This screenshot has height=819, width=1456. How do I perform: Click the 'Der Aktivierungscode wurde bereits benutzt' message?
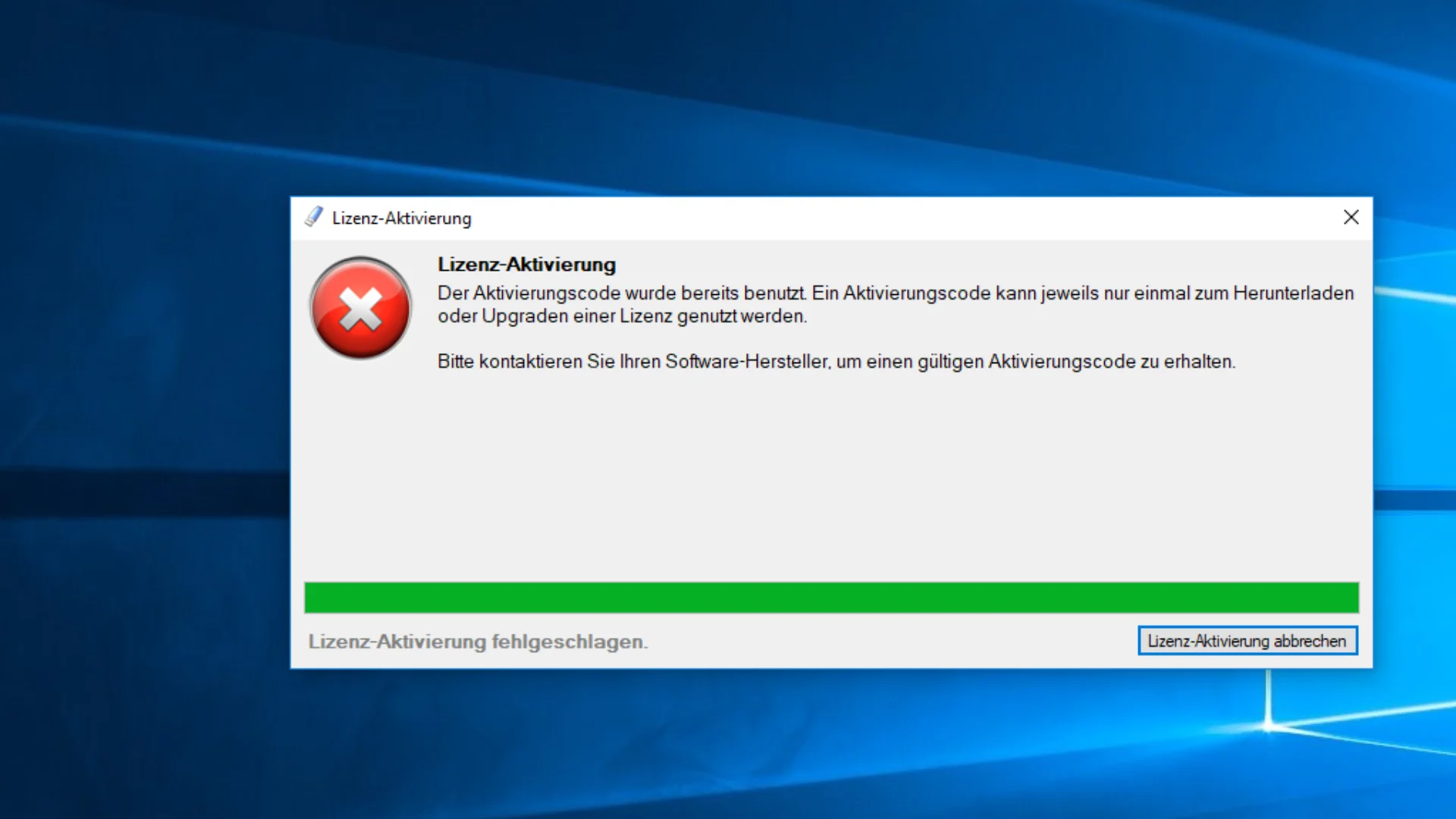(x=896, y=304)
